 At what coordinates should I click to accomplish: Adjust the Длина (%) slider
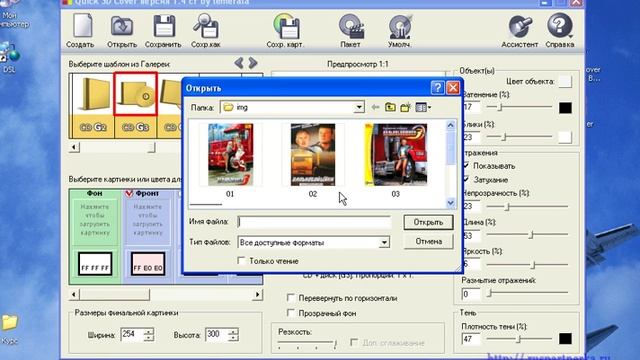click(531, 235)
